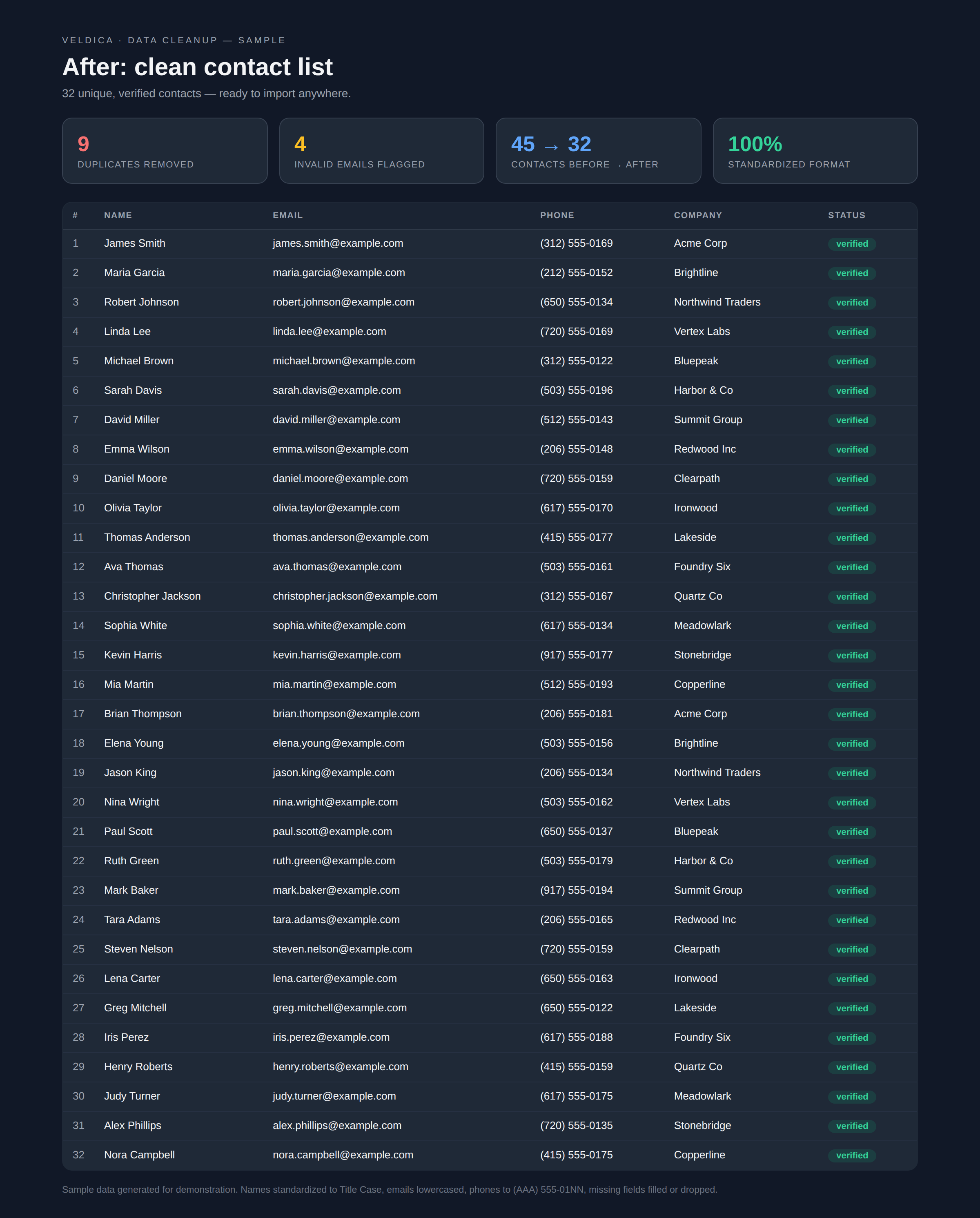Click verified badge in Michael Brown row
Screen dimensions: 980x1218
pyautogui.click(x=852, y=361)
